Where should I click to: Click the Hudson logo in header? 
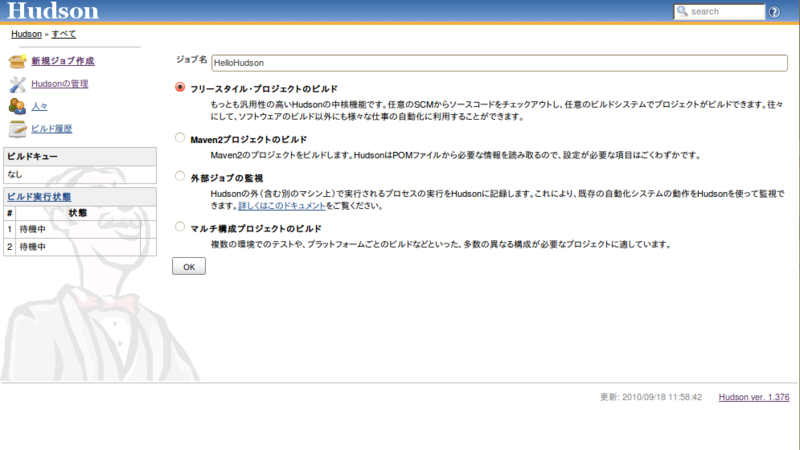click(53, 11)
